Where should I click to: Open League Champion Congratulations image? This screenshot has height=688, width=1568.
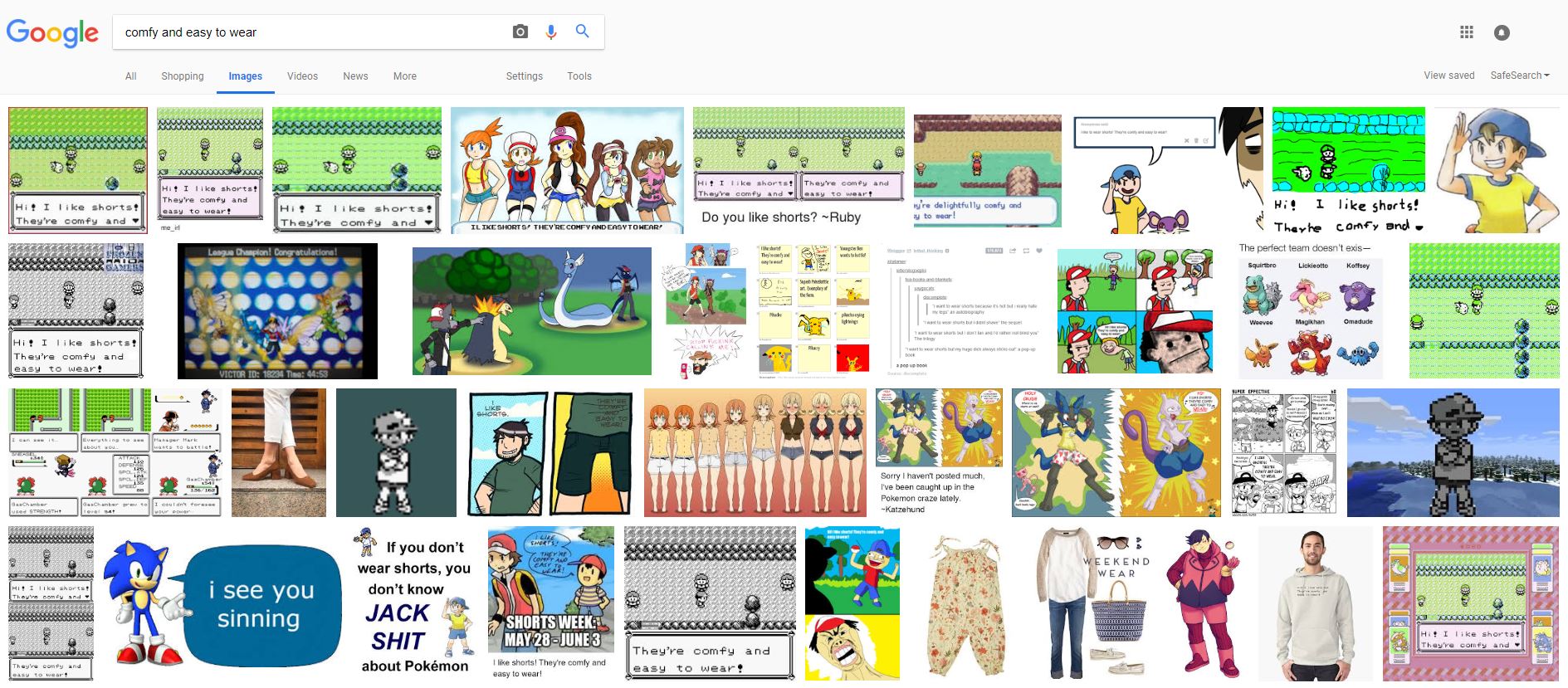[277, 311]
